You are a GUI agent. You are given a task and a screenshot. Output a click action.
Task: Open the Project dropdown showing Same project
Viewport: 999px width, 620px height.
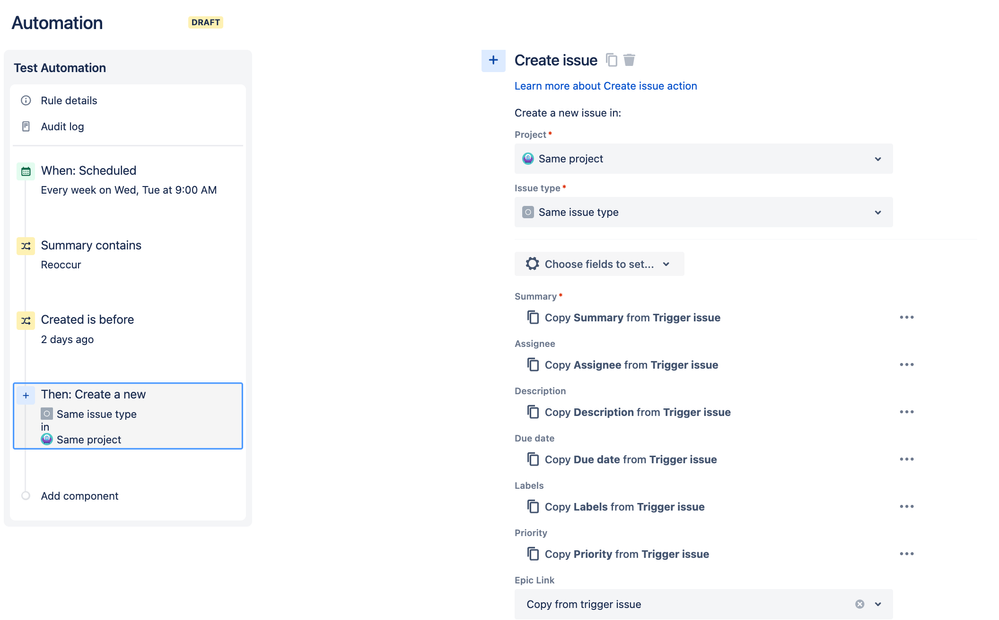click(703, 159)
